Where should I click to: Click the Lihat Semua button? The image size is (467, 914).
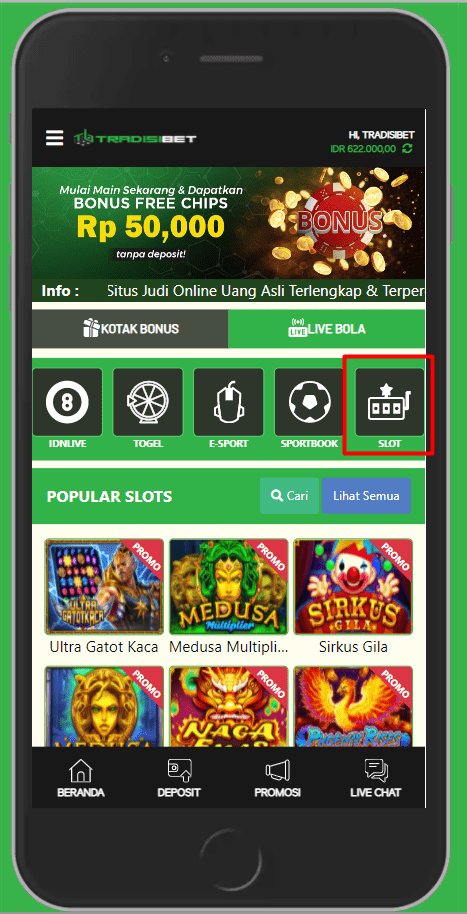click(366, 495)
